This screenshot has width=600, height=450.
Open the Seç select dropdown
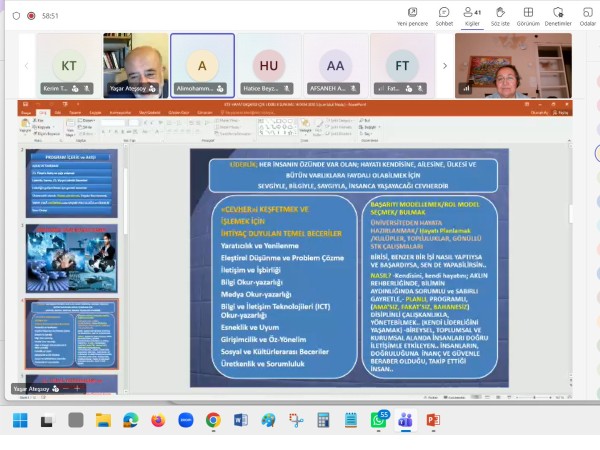367,134
